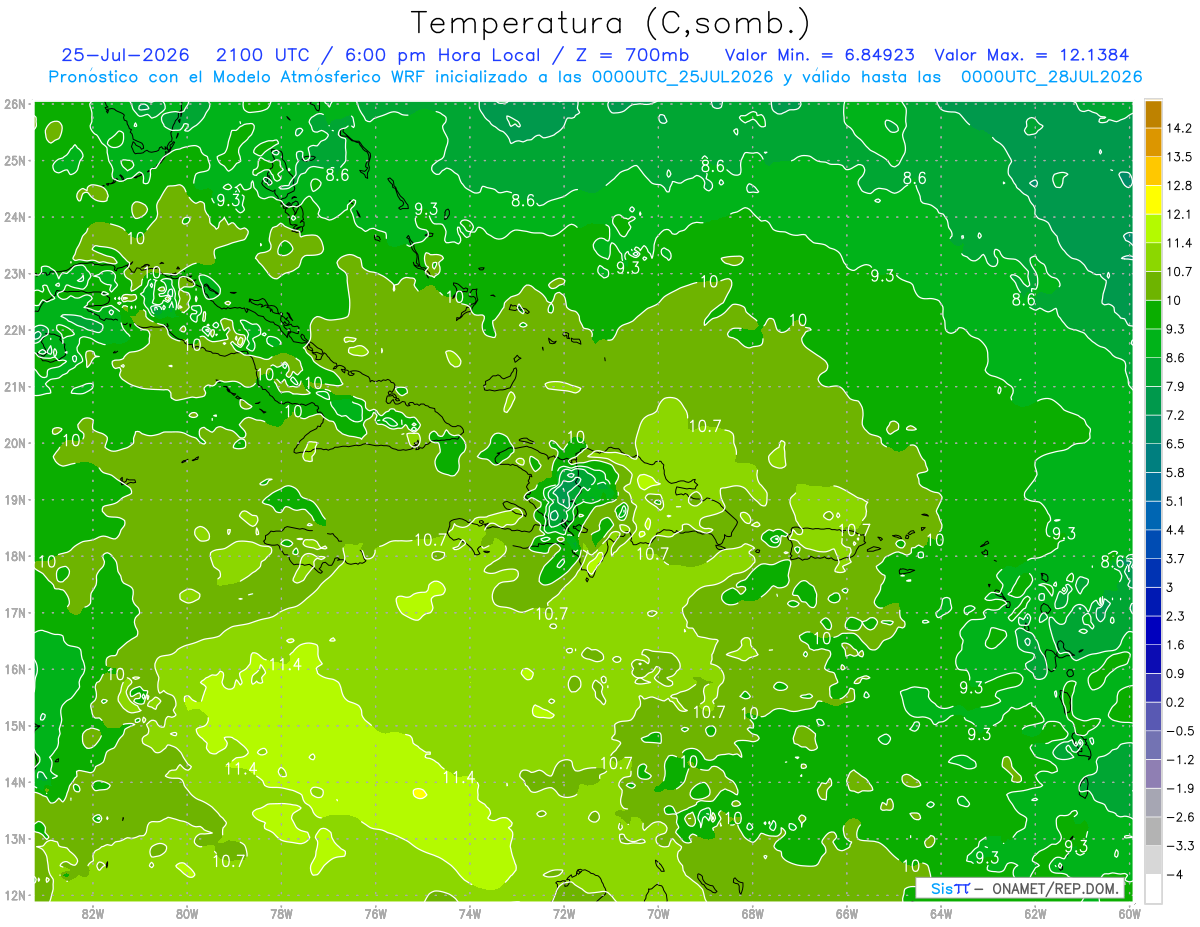1200x927 pixels.
Task: Click the legend value 12.1
Action: 1179,214
